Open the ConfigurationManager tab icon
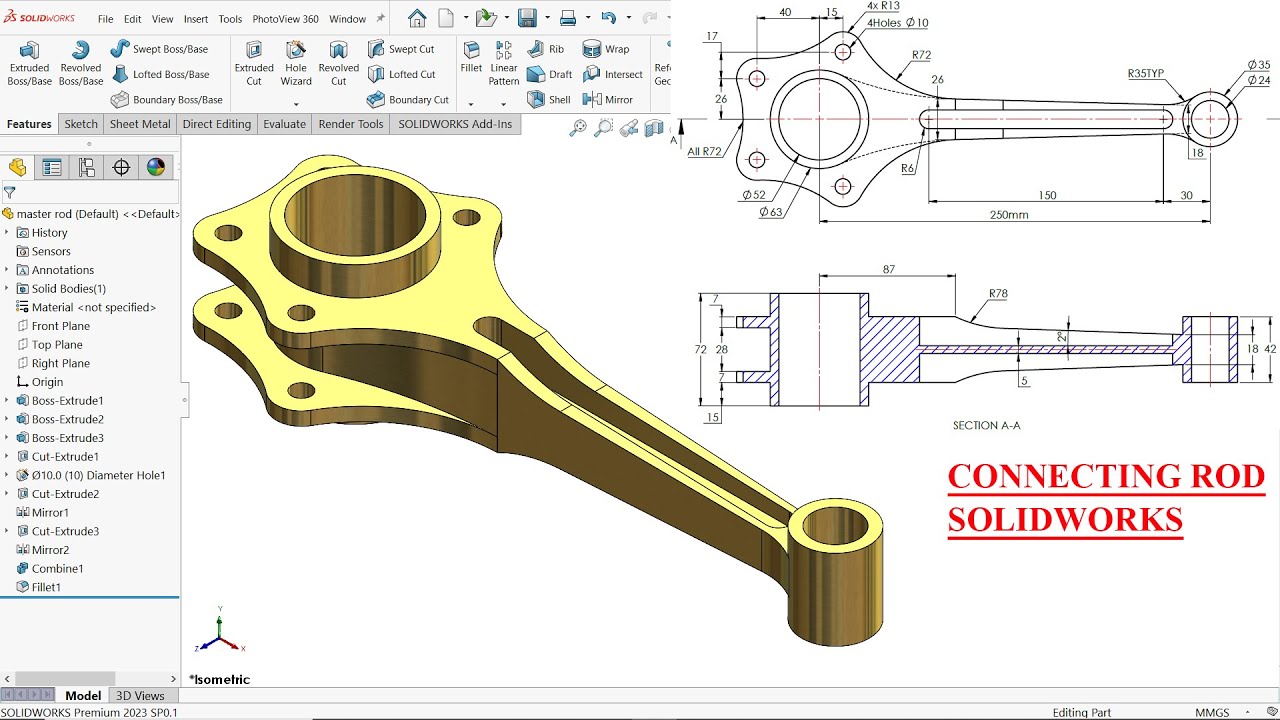The height and width of the screenshot is (720, 1280). [87, 167]
